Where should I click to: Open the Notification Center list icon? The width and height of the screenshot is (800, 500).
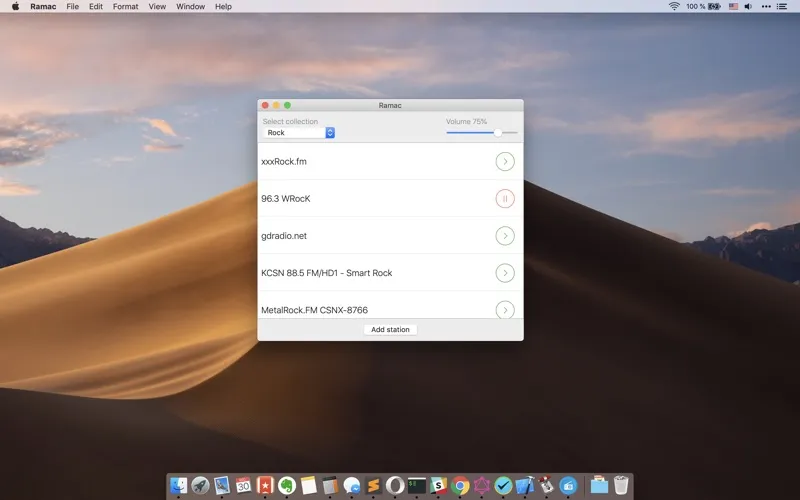coord(782,7)
